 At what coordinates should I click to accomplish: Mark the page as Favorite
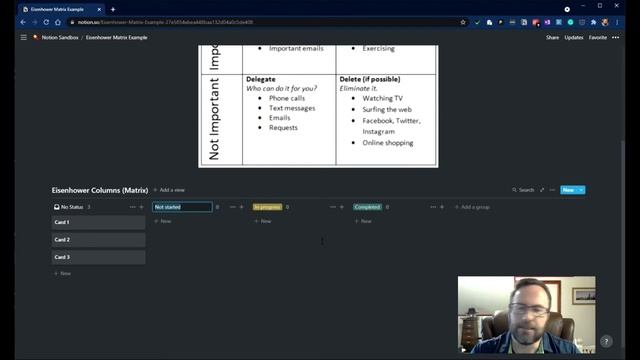pyautogui.click(x=598, y=37)
